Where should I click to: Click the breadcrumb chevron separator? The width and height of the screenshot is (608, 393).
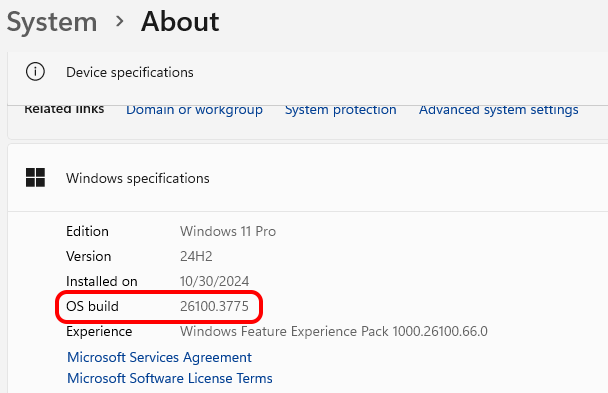pyautogui.click(x=120, y=21)
